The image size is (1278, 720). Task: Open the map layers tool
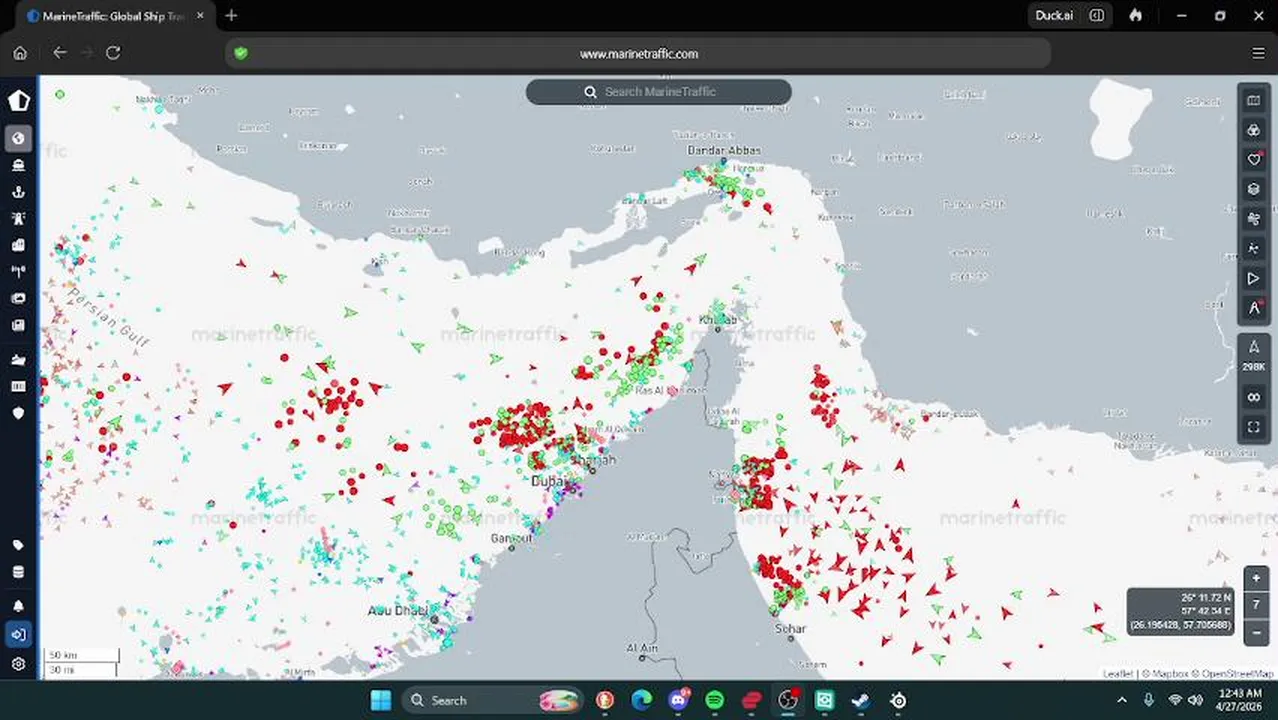[x=1254, y=189]
